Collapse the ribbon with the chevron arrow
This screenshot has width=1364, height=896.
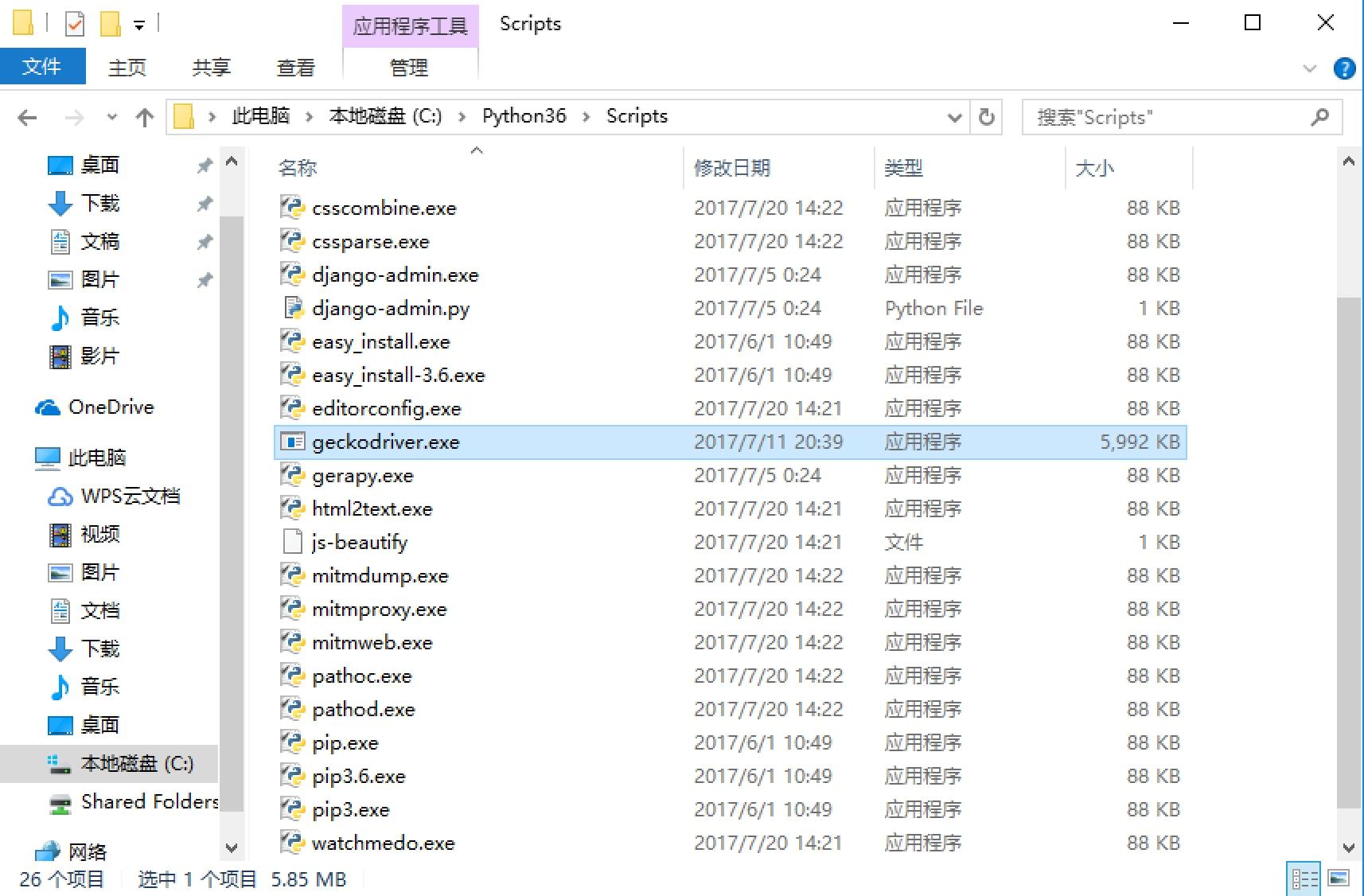click(x=1310, y=68)
